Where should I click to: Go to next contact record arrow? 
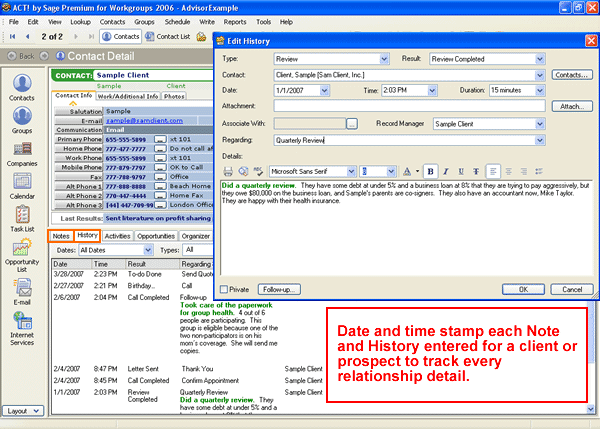pos(76,36)
